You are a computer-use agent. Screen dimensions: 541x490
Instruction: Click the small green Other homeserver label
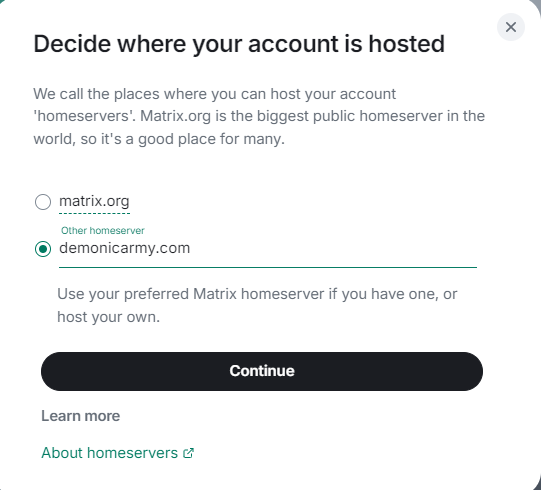tap(102, 231)
